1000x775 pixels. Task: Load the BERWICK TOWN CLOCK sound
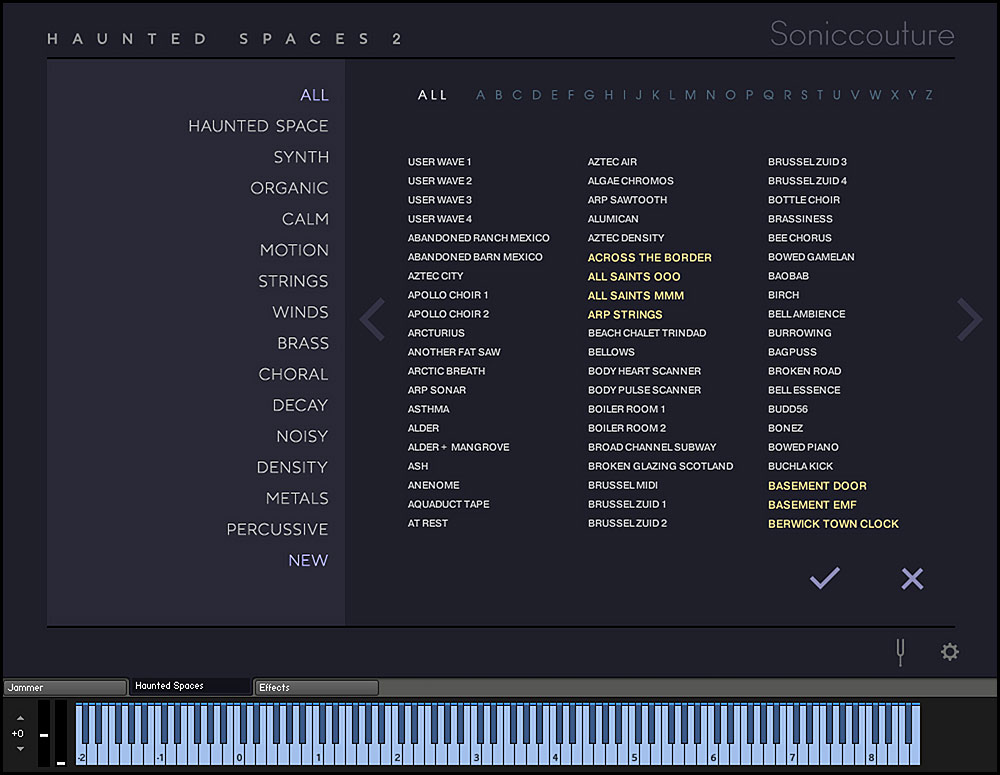pos(833,524)
